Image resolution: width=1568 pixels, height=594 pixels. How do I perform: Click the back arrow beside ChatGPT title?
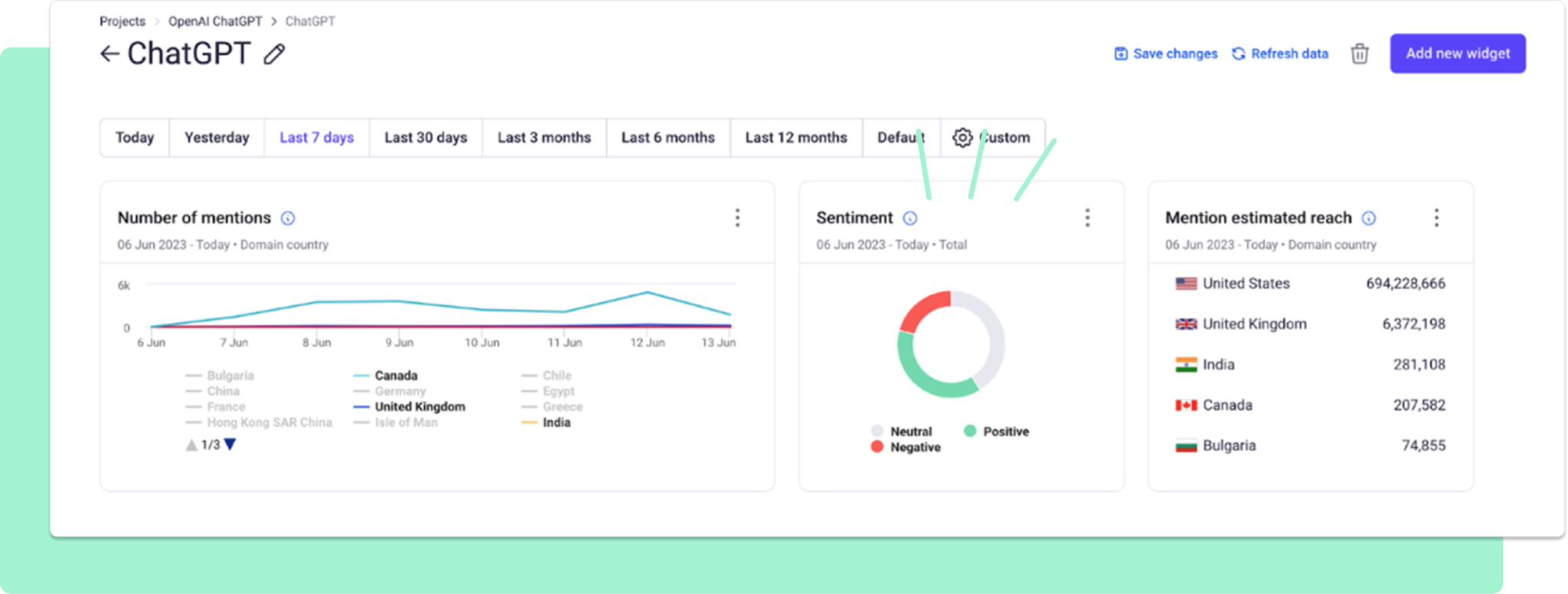pyautogui.click(x=109, y=54)
